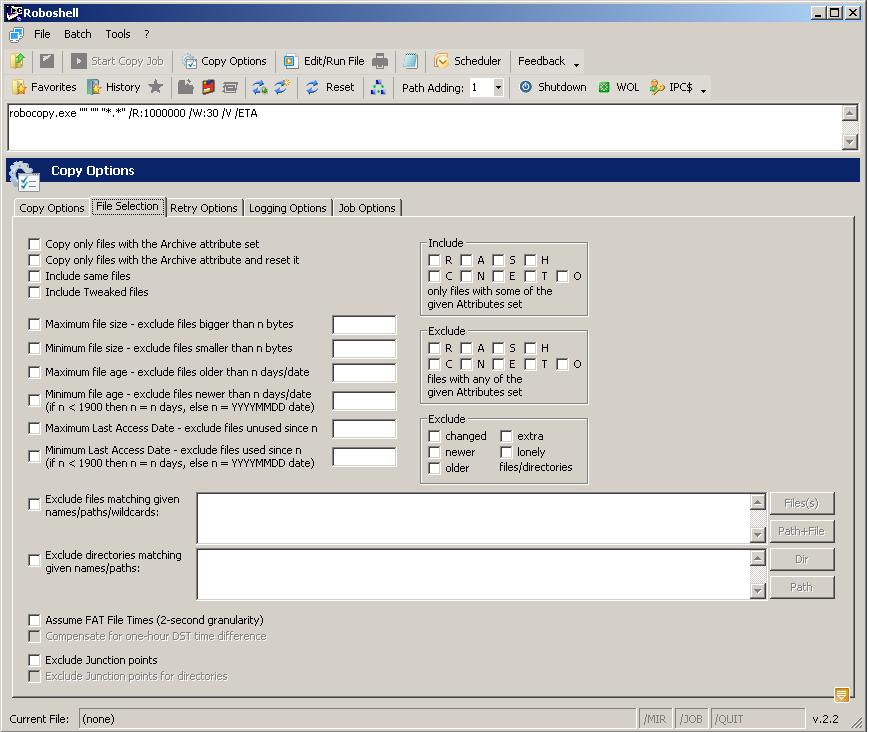Open the ? help menu
This screenshot has width=869, height=732.
pos(147,34)
